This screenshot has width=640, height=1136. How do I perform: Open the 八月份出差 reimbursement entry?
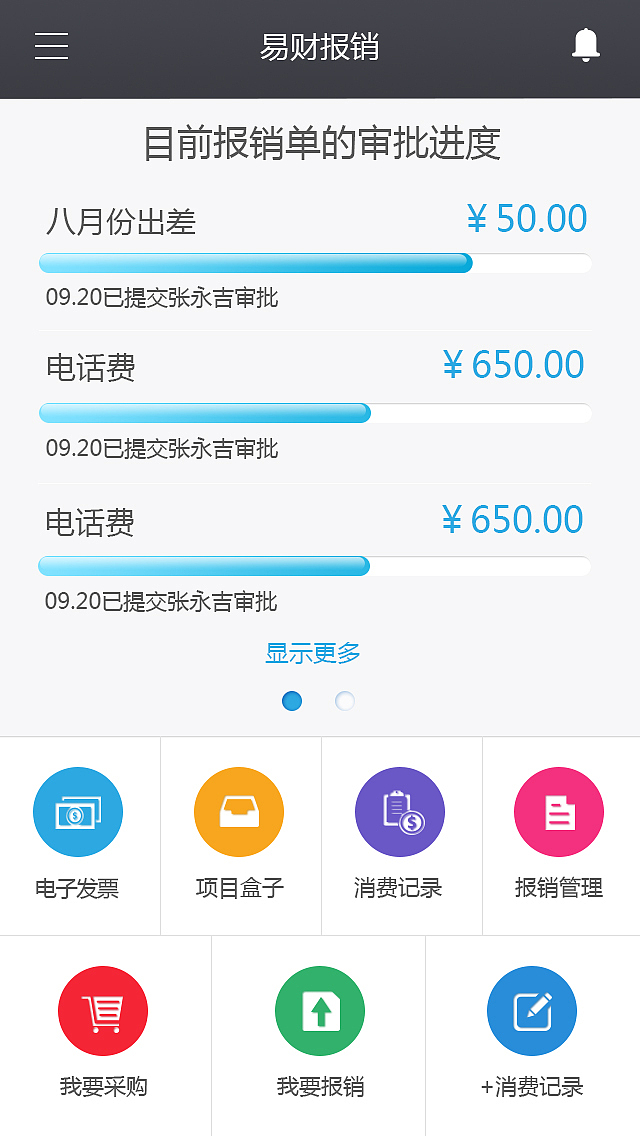(x=122, y=223)
